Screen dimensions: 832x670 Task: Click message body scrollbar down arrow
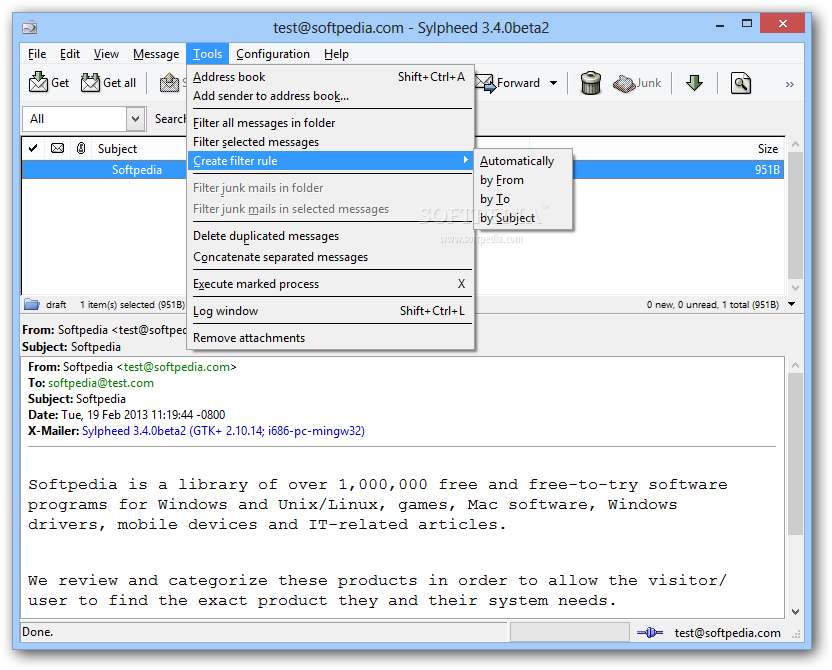pyautogui.click(x=795, y=612)
